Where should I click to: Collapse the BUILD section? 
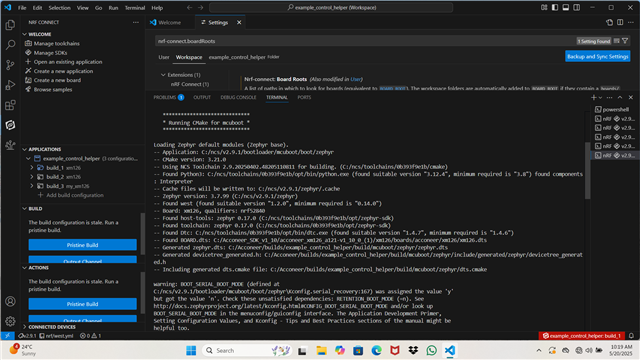(24, 209)
